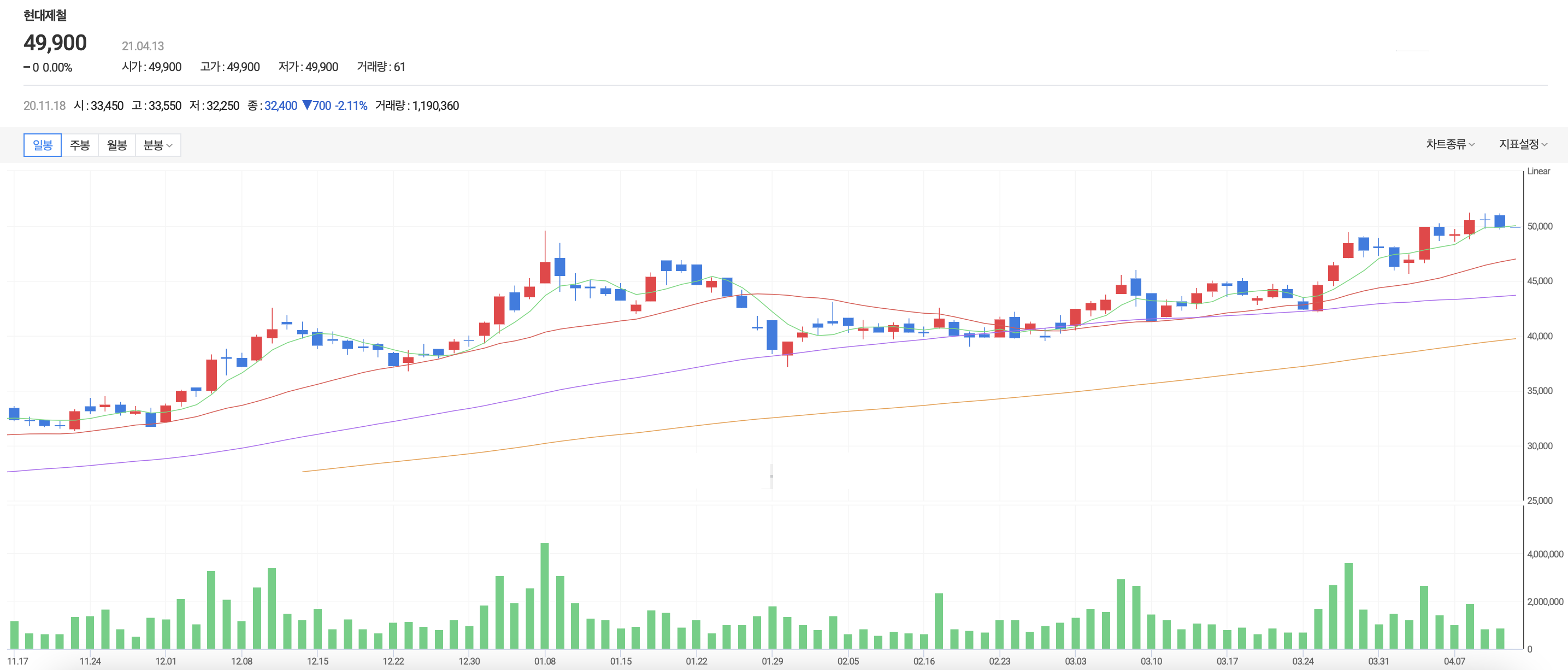Click the blue down-triangle next to 700
Screen dimensions: 1568x670
click(x=308, y=105)
